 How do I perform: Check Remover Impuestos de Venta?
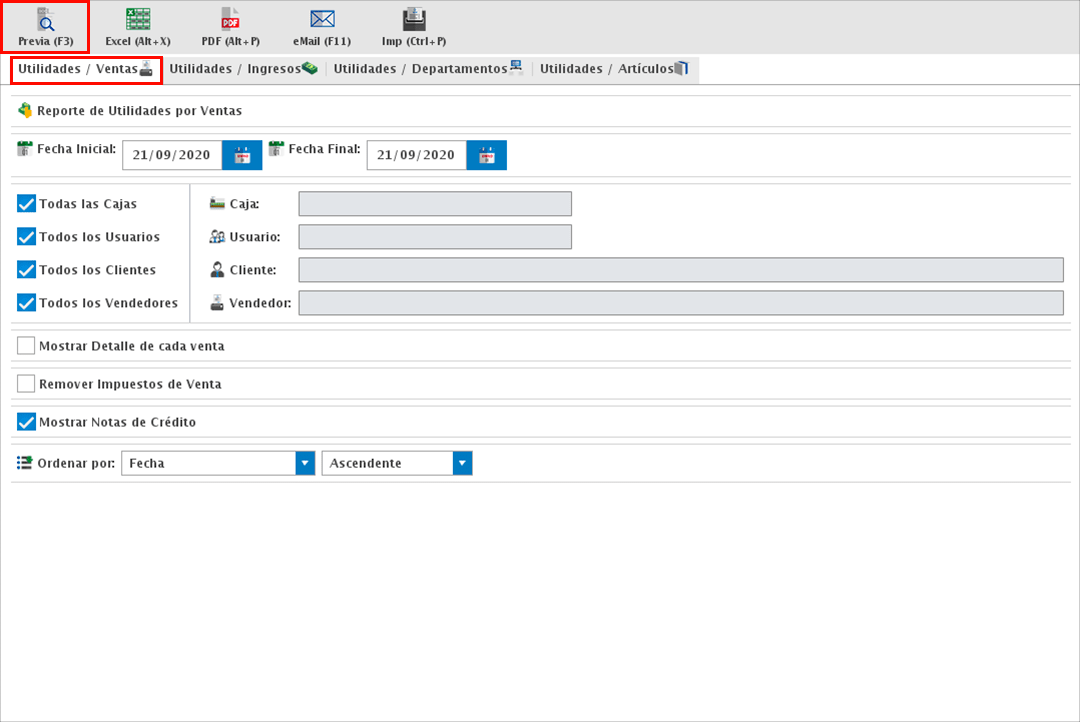pos(27,384)
